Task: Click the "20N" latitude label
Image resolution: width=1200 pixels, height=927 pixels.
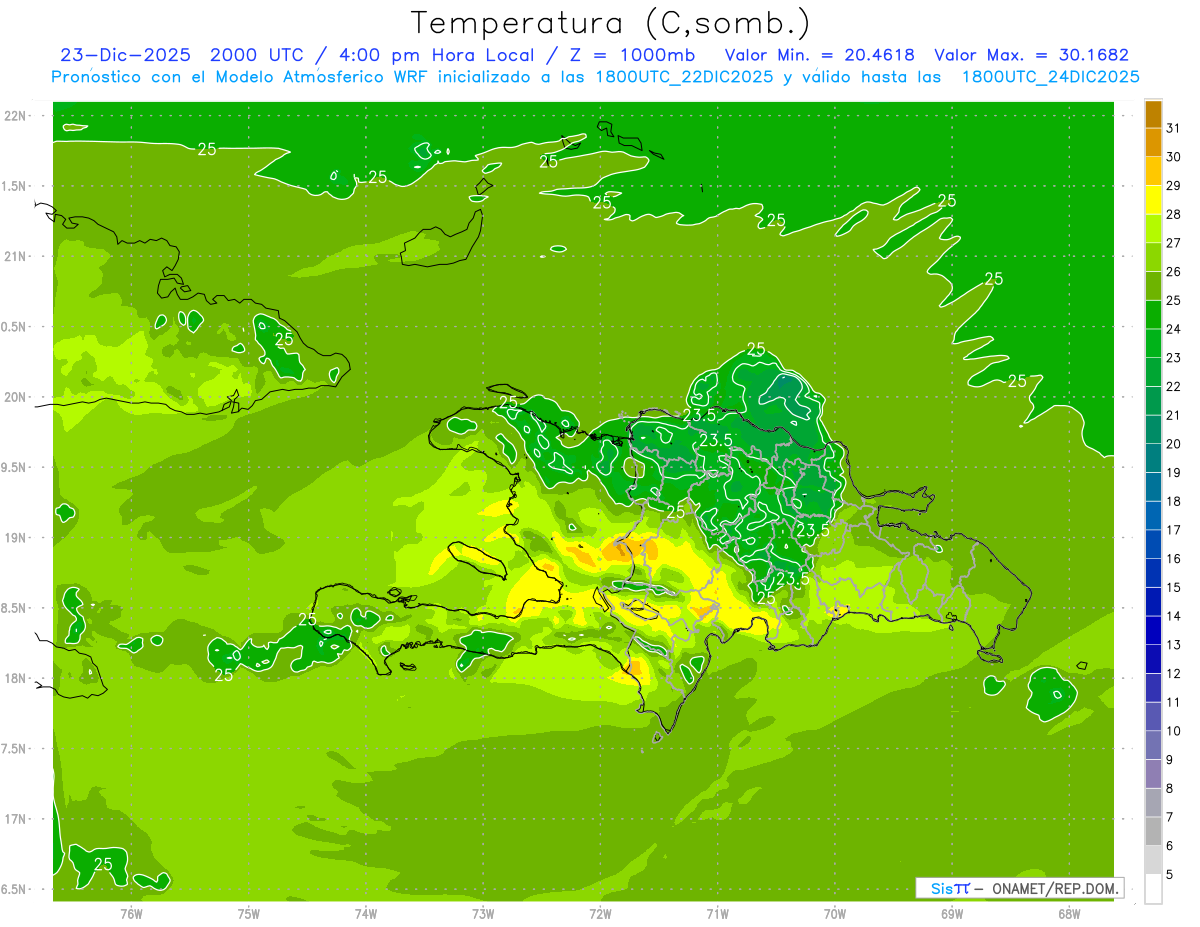Action: [14, 397]
